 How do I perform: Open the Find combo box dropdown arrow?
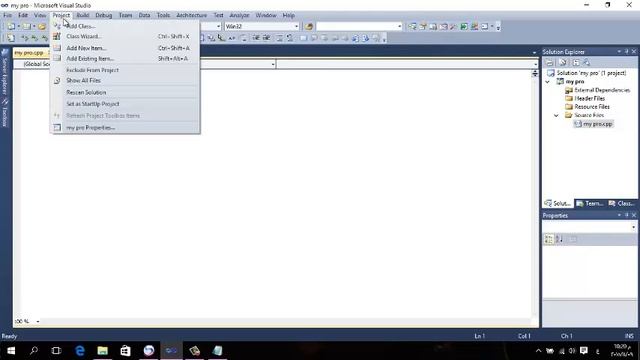coord(399,27)
